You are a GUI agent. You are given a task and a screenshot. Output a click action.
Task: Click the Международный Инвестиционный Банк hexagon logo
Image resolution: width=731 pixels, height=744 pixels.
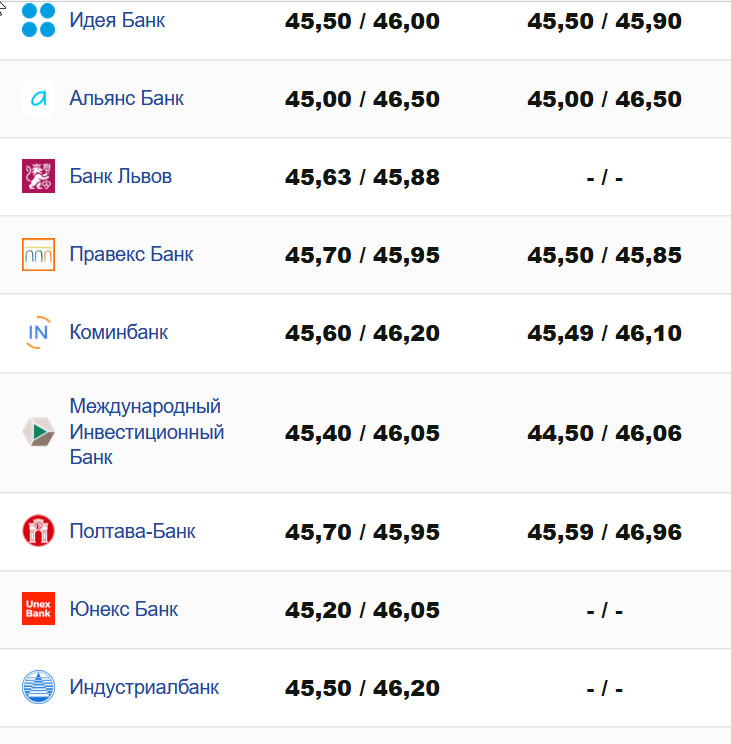(38, 432)
